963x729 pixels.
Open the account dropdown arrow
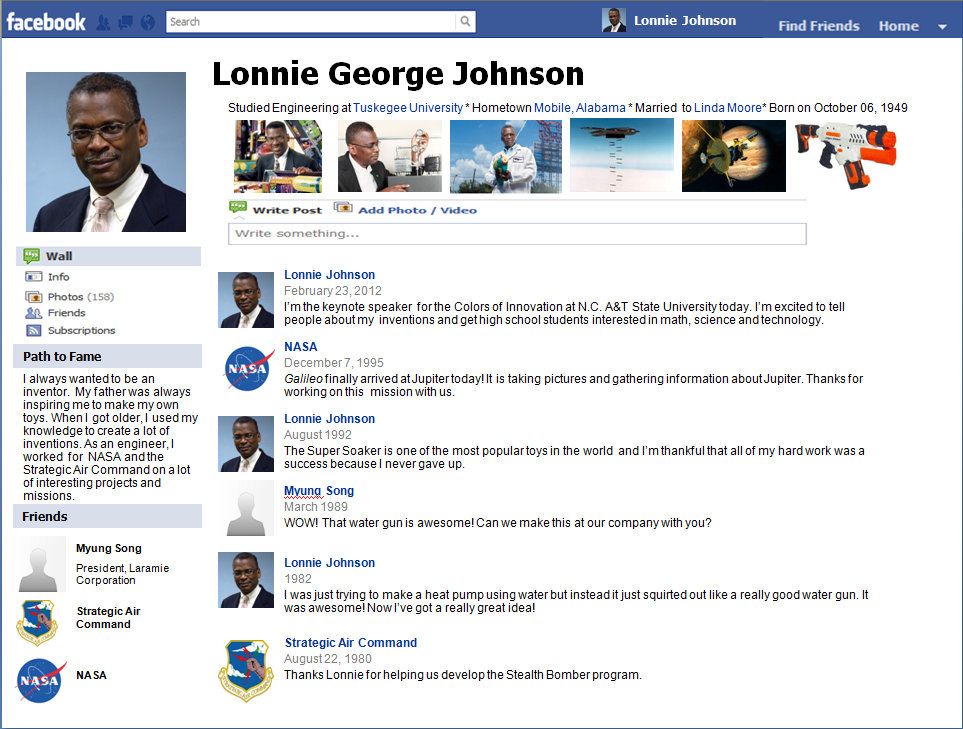942,26
